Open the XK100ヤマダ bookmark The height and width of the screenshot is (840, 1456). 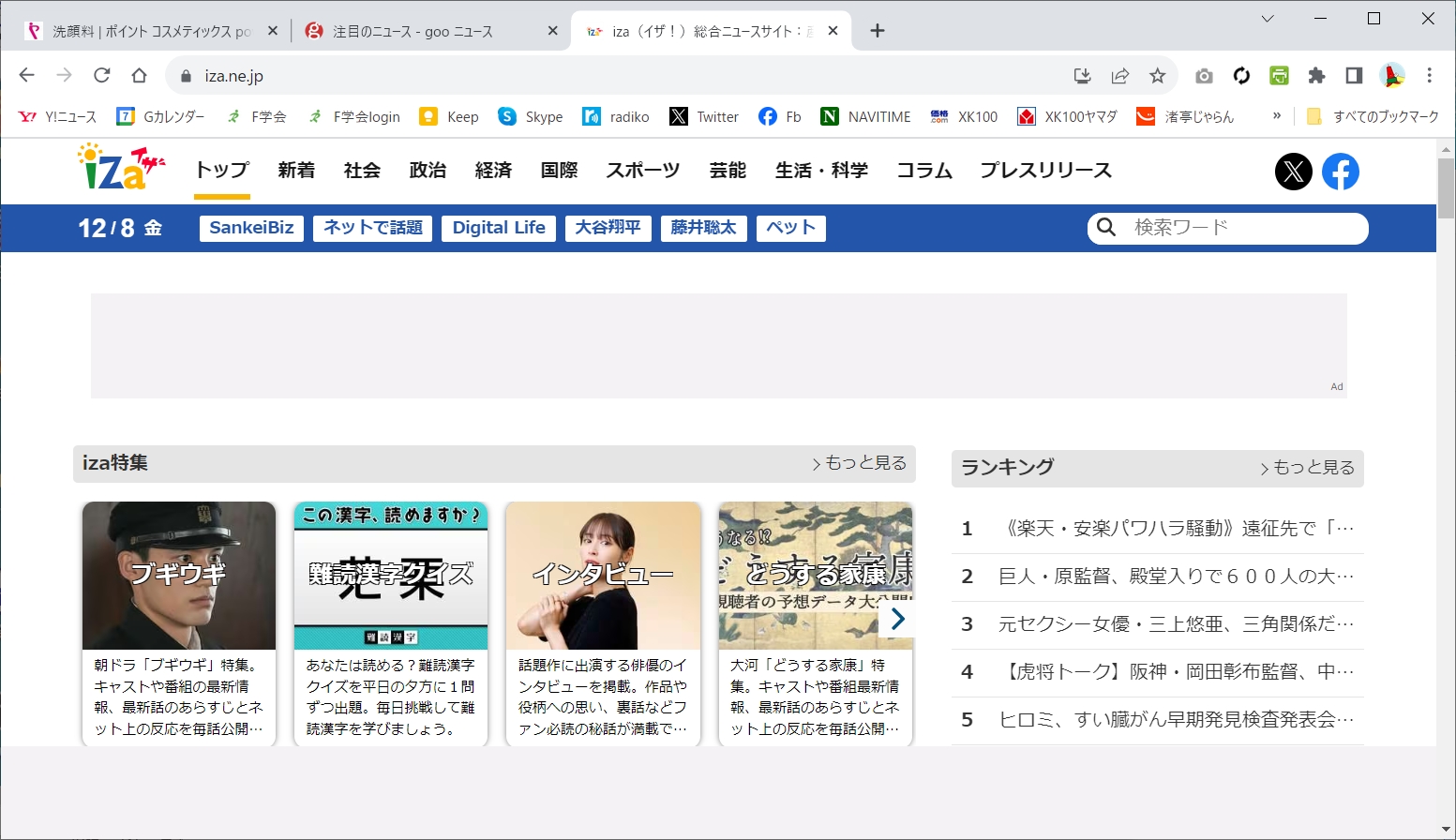click(1068, 116)
